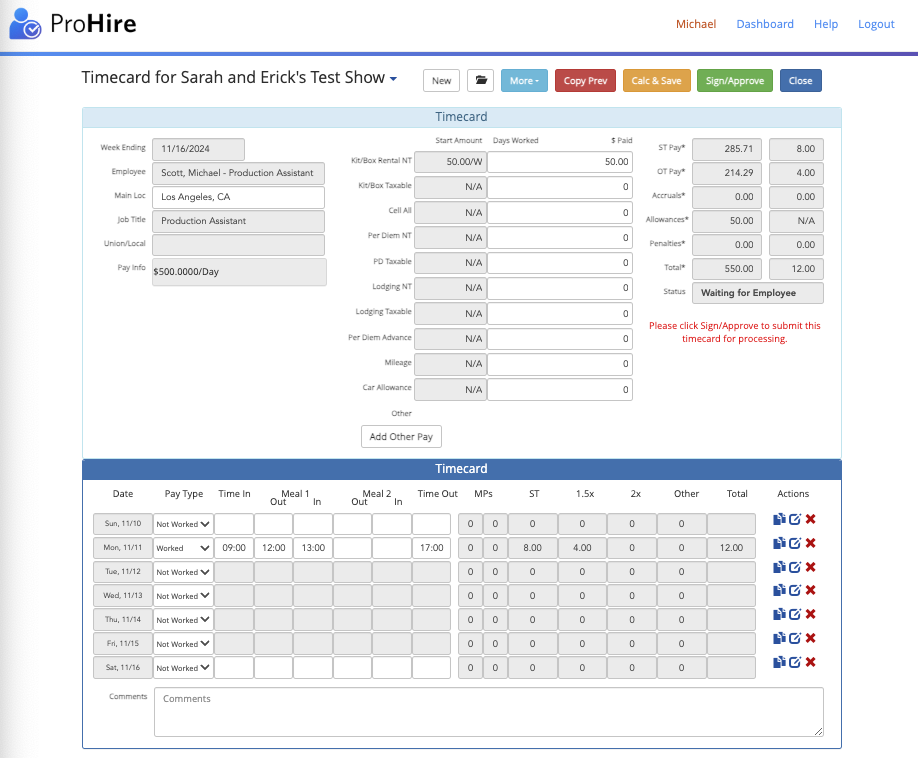This screenshot has height=758, width=918.
Task: Edit the Monday Time Out field 17:00
Action: tap(431, 548)
